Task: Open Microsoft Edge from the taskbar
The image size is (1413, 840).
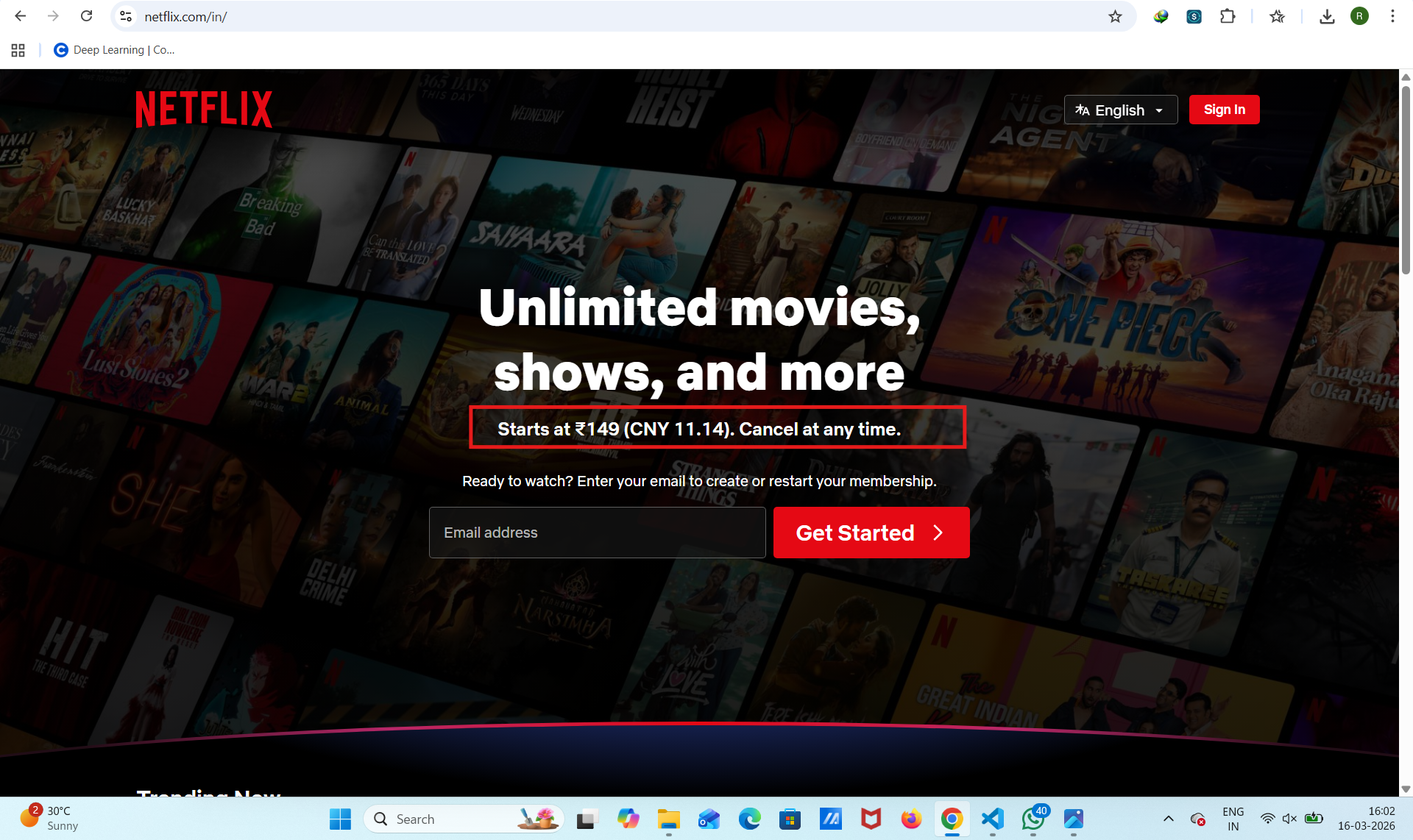Action: pos(749,819)
